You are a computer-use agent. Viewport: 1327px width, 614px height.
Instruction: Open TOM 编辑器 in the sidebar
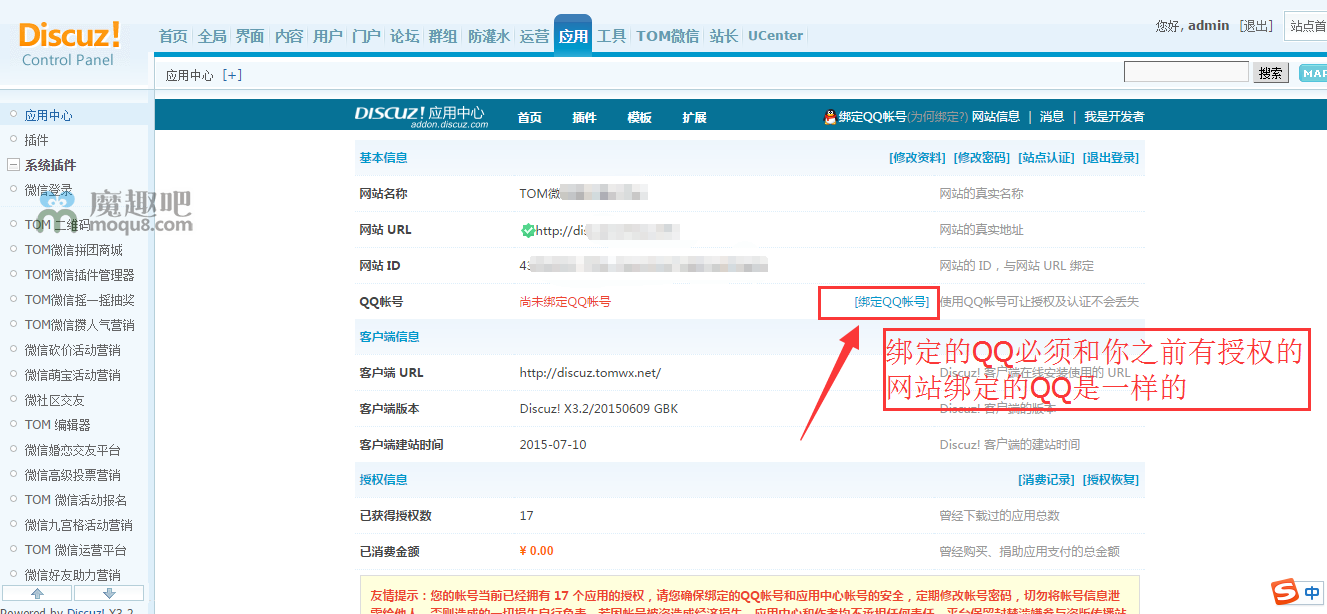57,425
